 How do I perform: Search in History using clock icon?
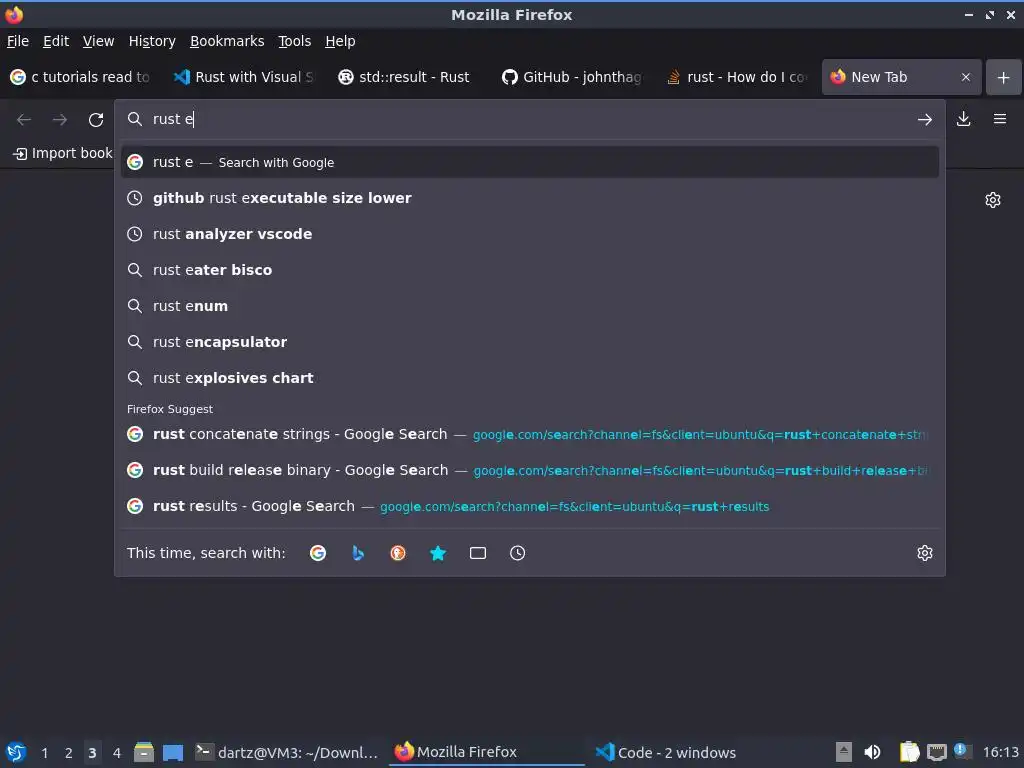click(517, 553)
